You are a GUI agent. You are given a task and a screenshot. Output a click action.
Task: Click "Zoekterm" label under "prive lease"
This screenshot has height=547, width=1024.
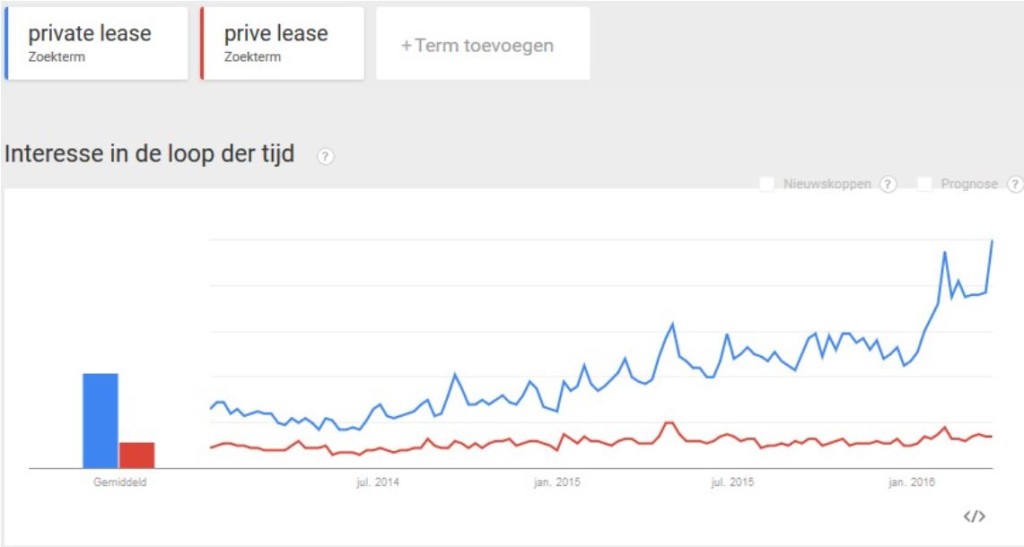252,57
